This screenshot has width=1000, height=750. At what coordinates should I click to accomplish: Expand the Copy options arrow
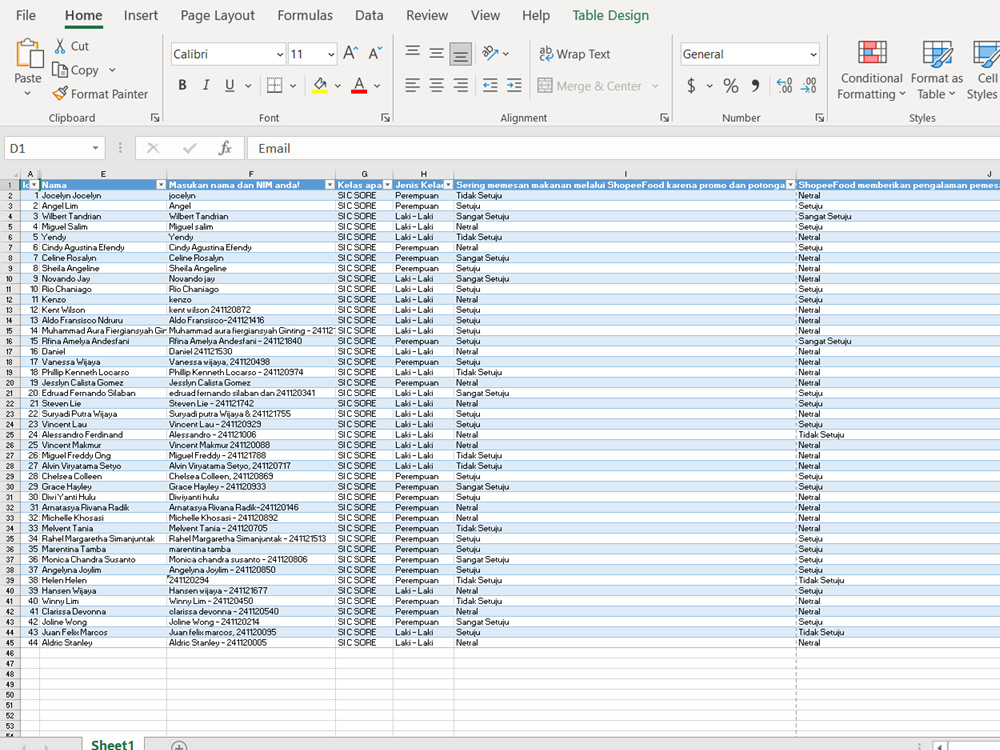[112, 70]
